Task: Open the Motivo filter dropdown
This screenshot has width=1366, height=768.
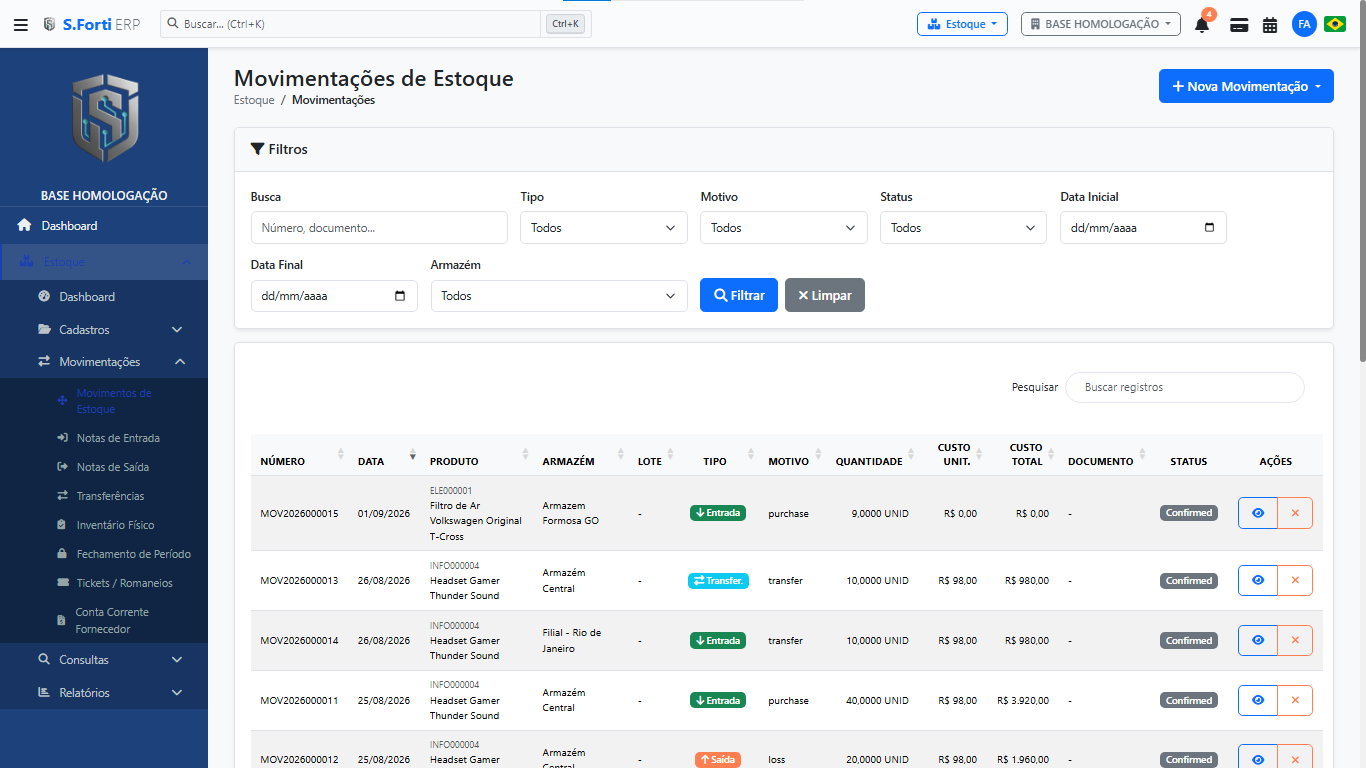Action: point(784,228)
